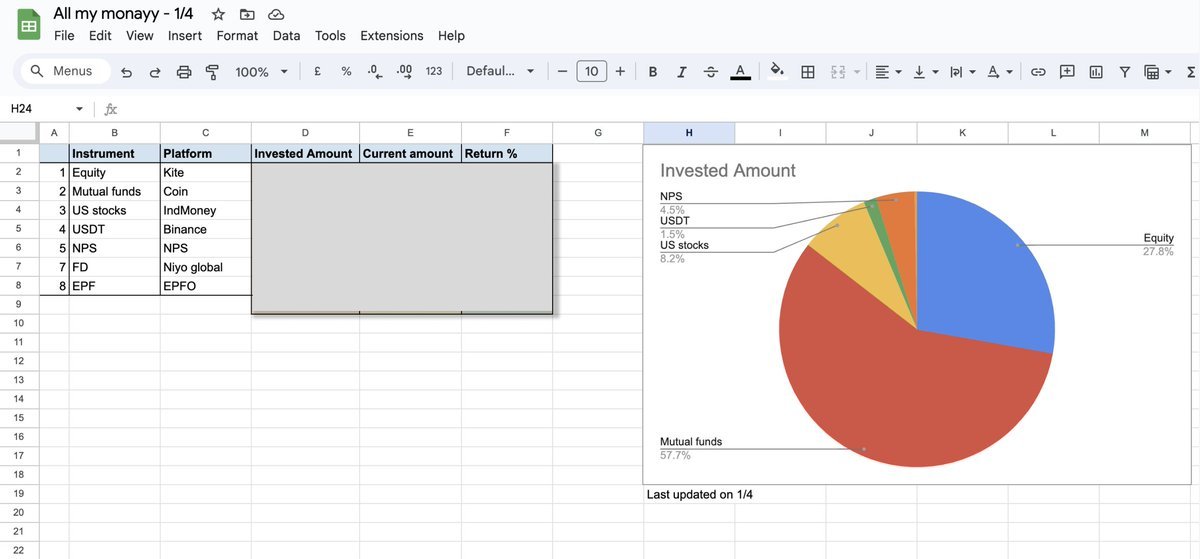Image resolution: width=1200 pixels, height=559 pixels.
Task: Increase font size with plus button
Action: click(x=621, y=72)
